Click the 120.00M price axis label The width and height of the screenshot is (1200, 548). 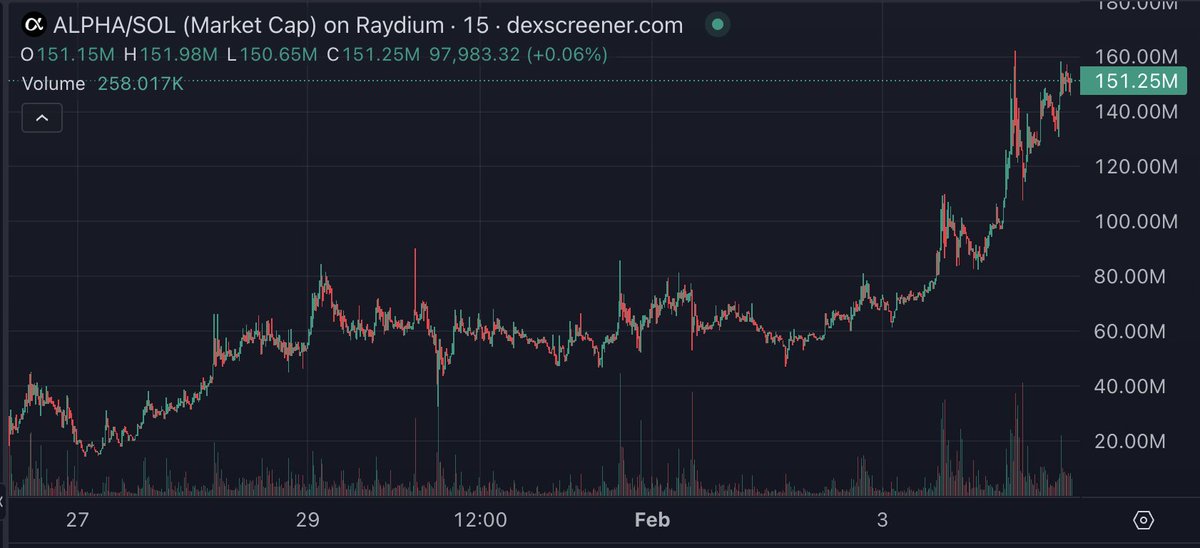(x=1136, y=167)
